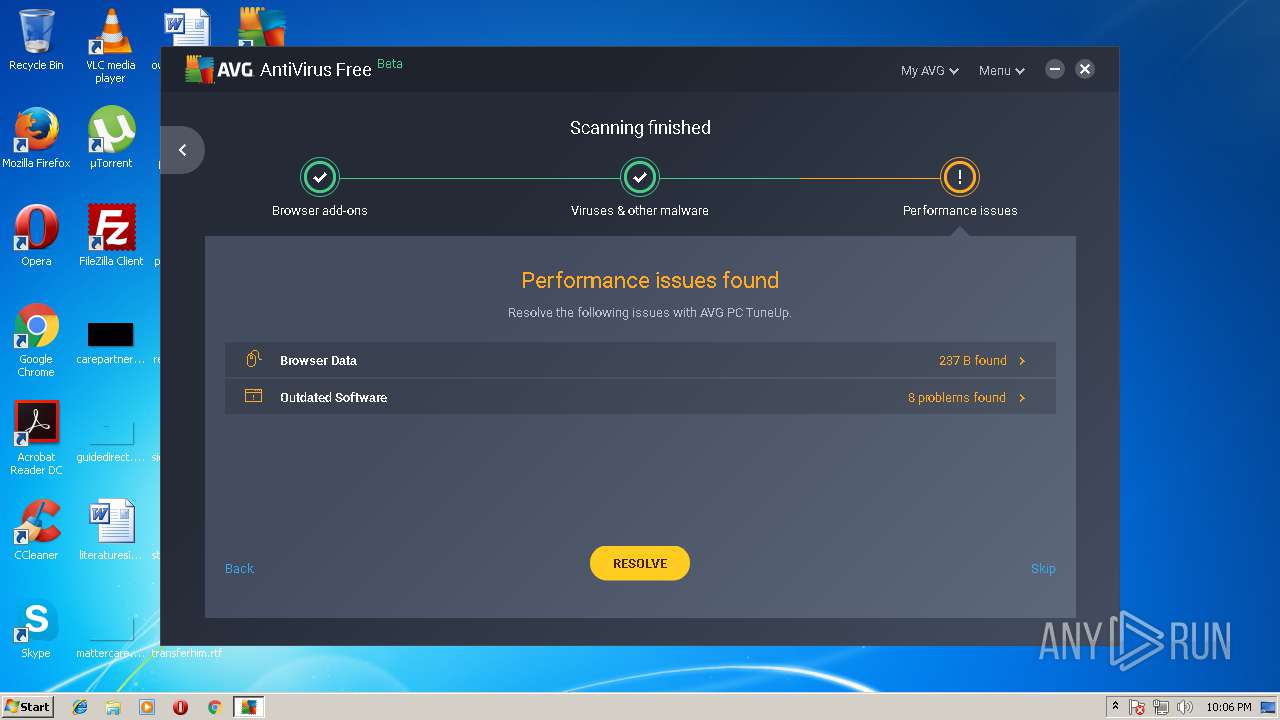
Task: Close the AVG AntiVirus window
Action: tap(1085, 69)
